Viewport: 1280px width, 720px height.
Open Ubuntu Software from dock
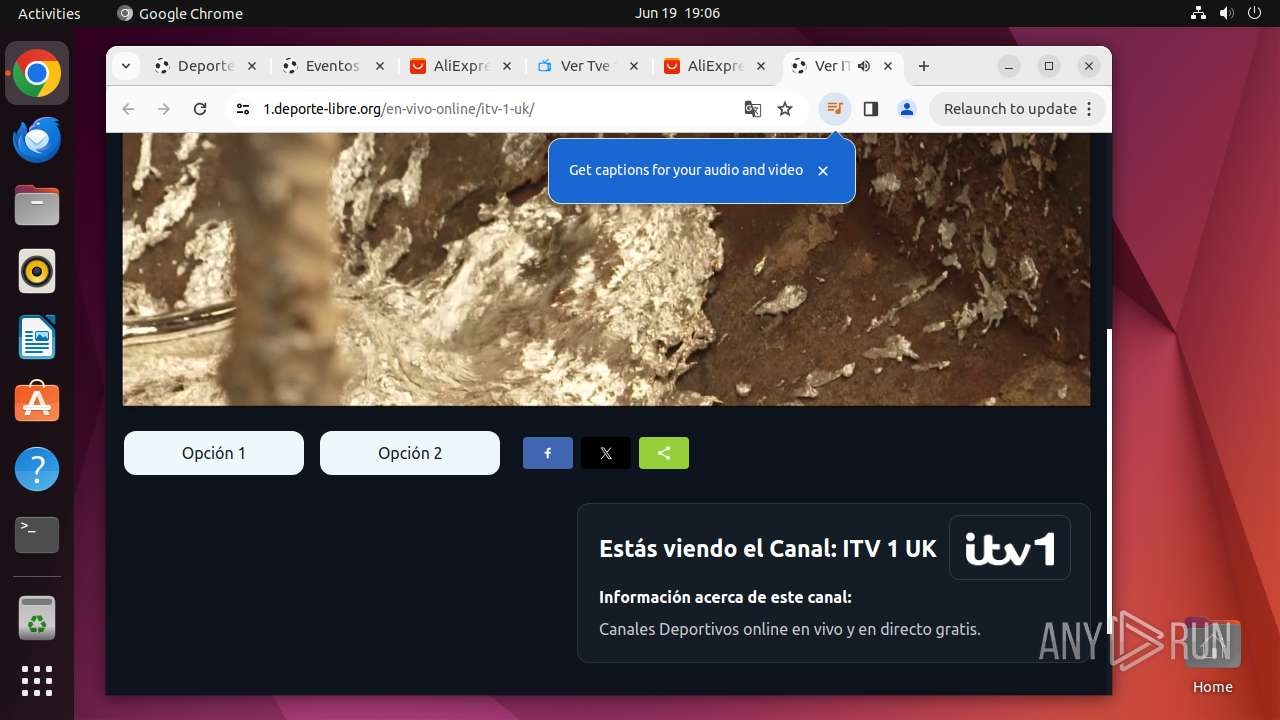tap(37, 403)
